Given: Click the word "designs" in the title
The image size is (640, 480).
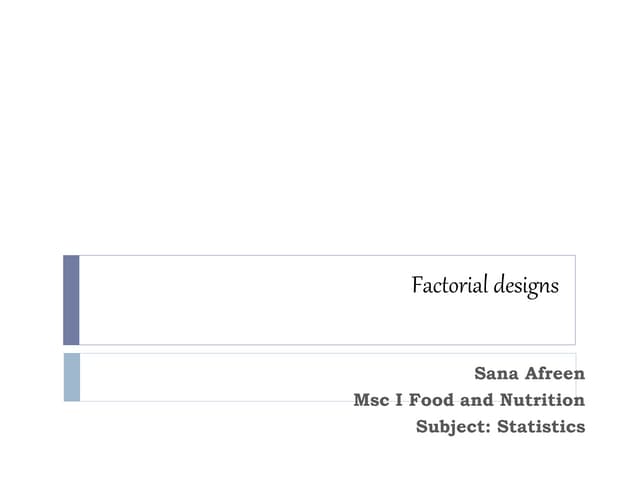Looking at the screenshot, I should tap(525, 287).
